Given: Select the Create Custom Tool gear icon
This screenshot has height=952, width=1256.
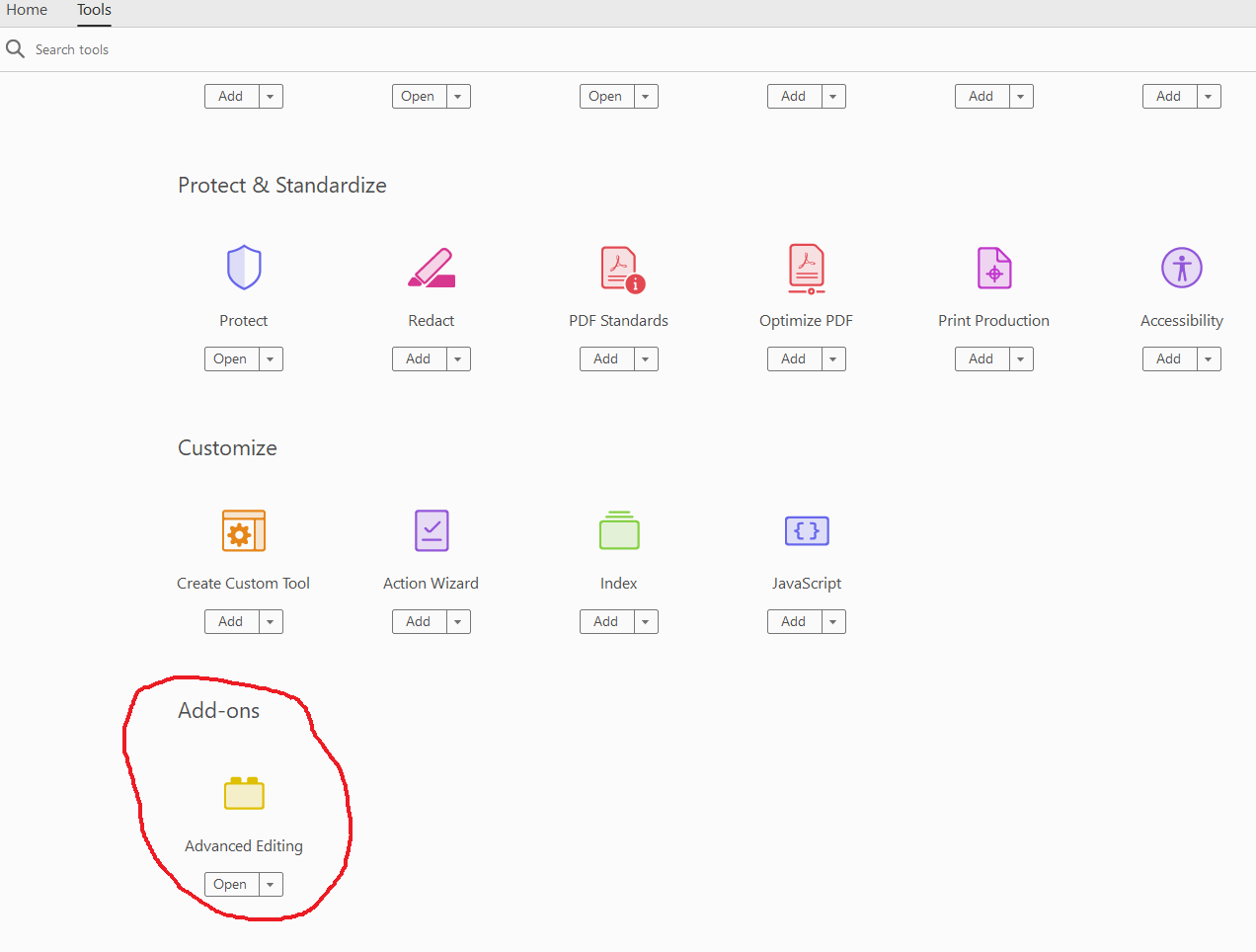Looking at the screenshot, I should click(x=244, y=530).
